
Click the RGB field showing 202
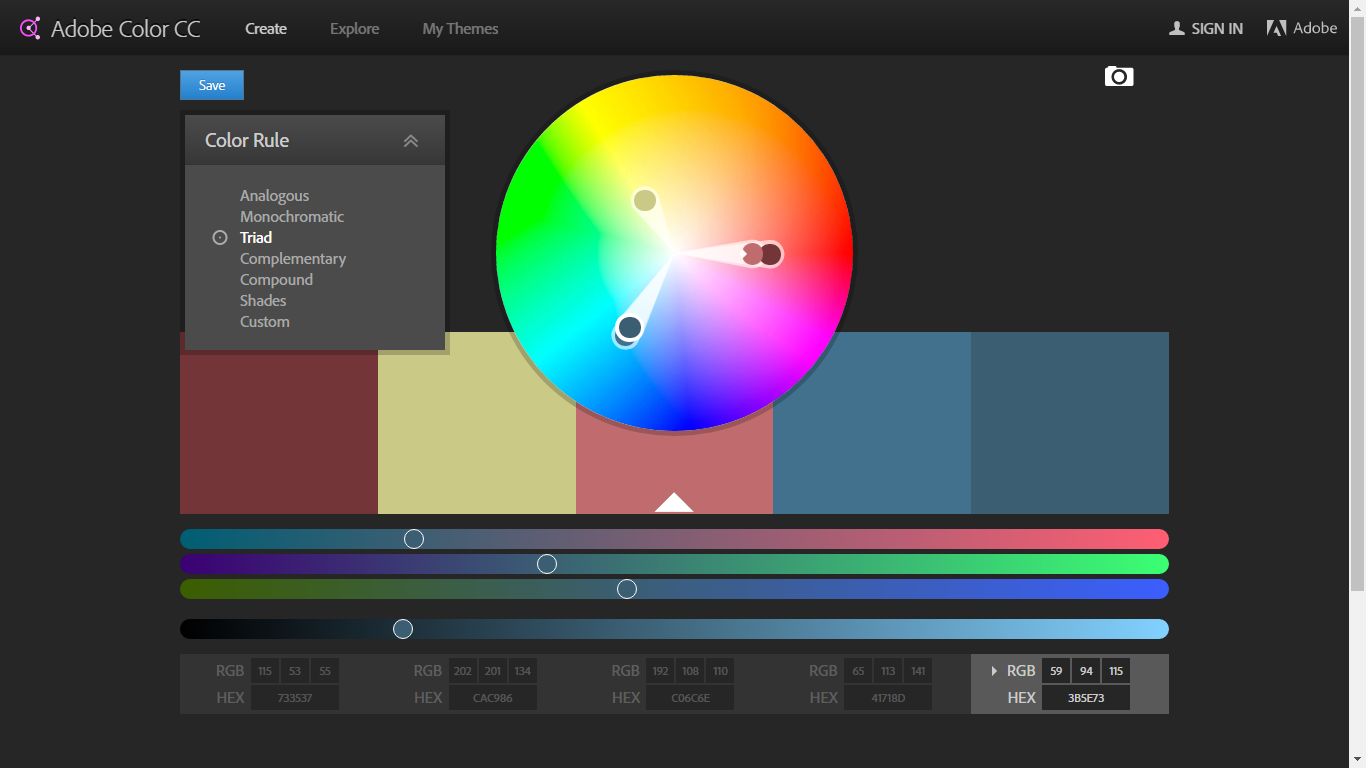463,671
